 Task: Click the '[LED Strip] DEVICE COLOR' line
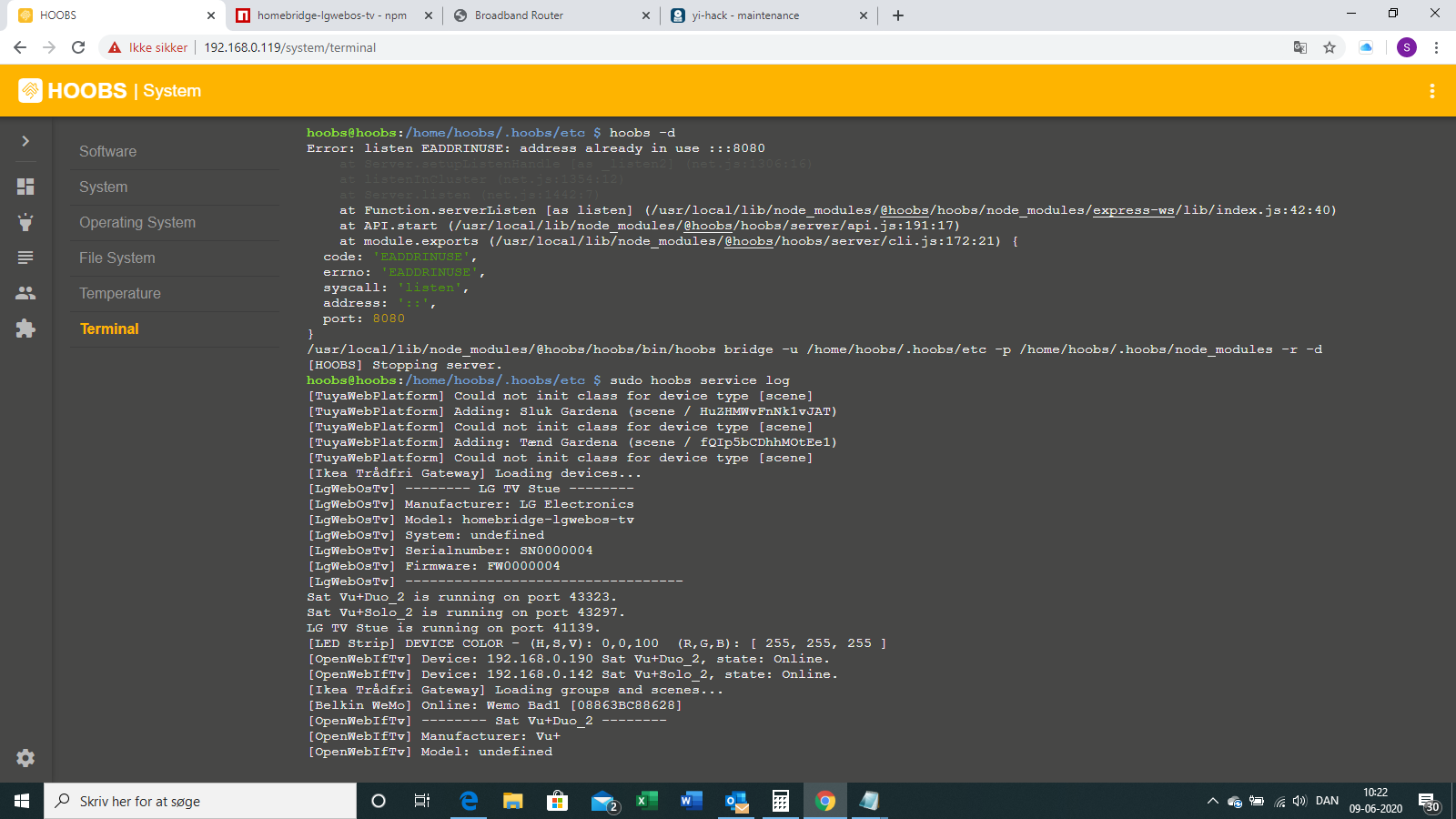click(x=596, y=643)
